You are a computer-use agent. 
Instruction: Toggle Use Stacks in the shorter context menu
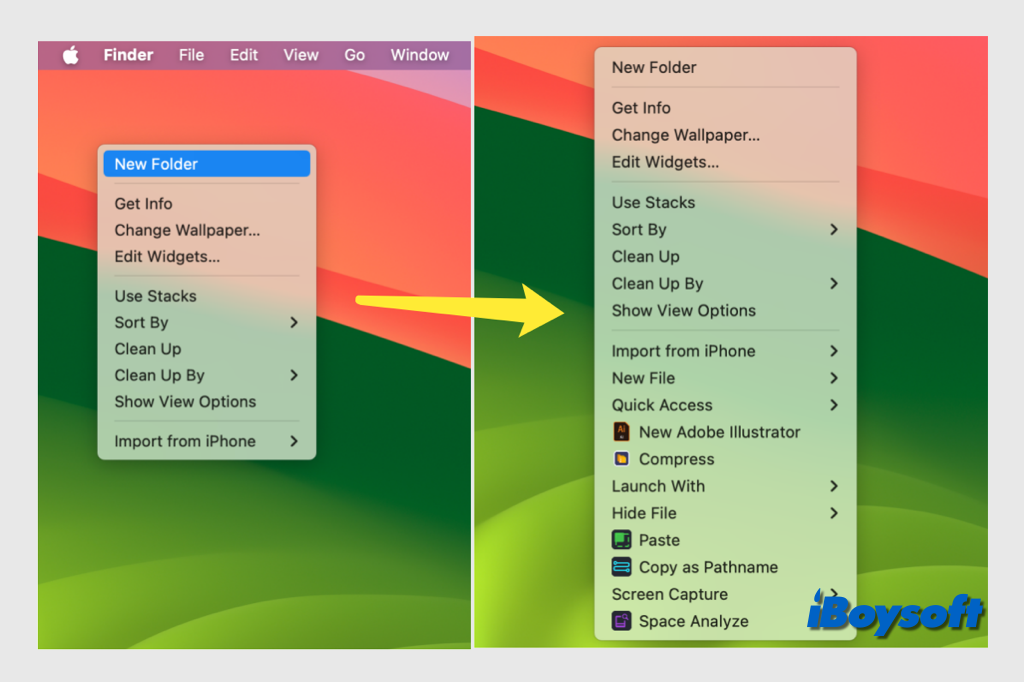tap(155, 296)
